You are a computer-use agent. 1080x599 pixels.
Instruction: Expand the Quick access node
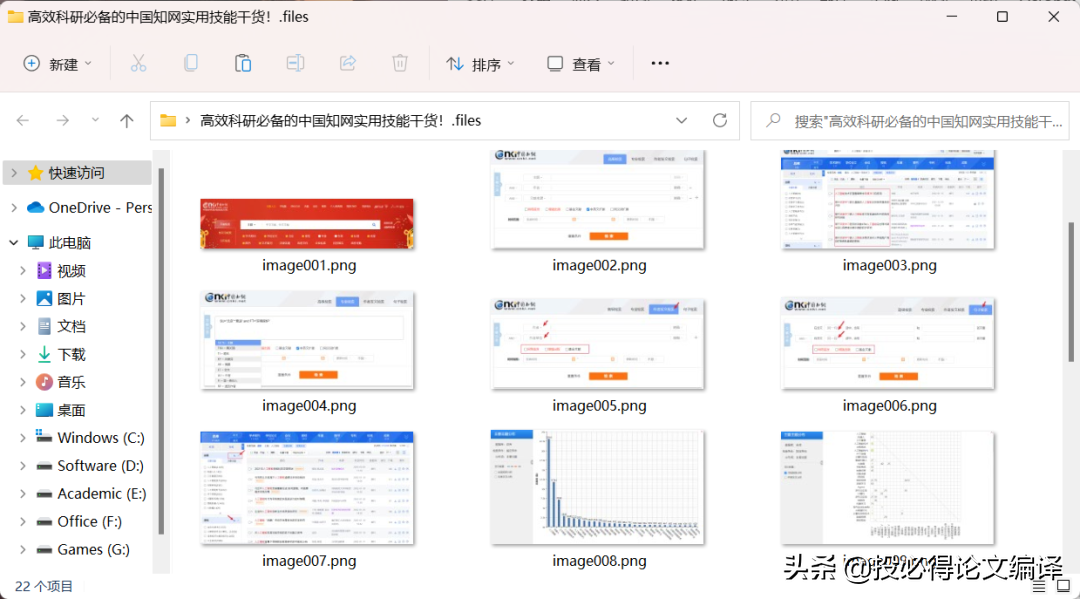(x=14, y=173)
